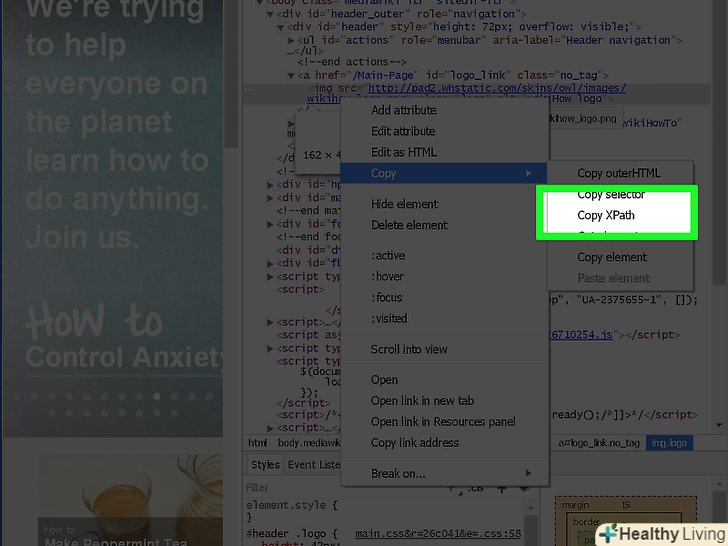
Task: Collapse the div id header node
Action: tap(280, 28)
